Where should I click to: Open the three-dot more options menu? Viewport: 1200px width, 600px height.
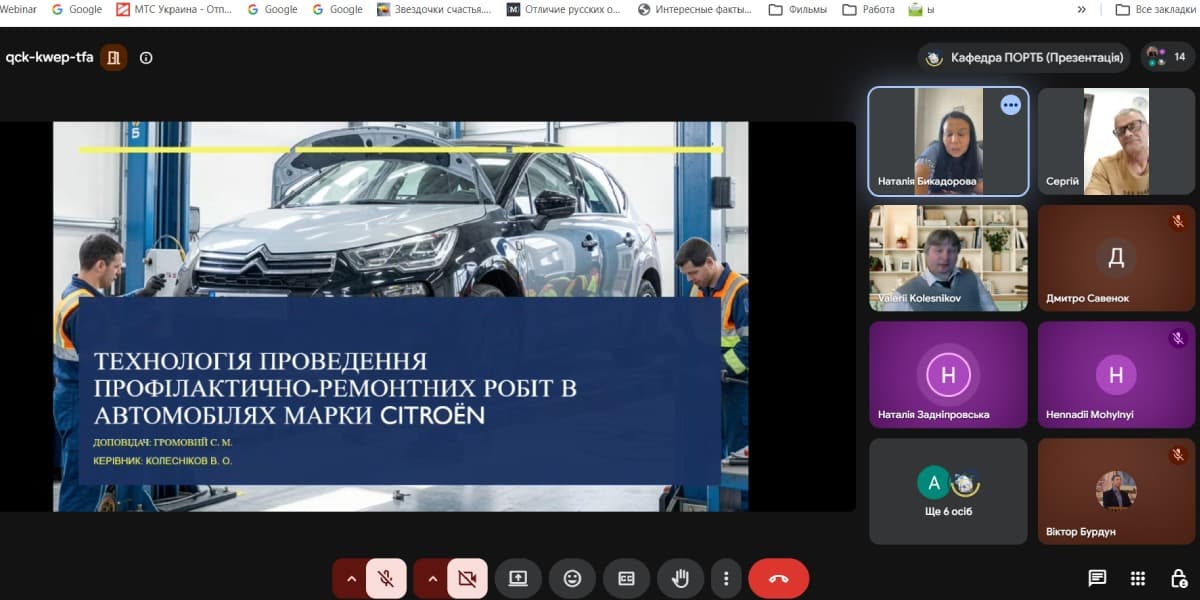(726, 578)
